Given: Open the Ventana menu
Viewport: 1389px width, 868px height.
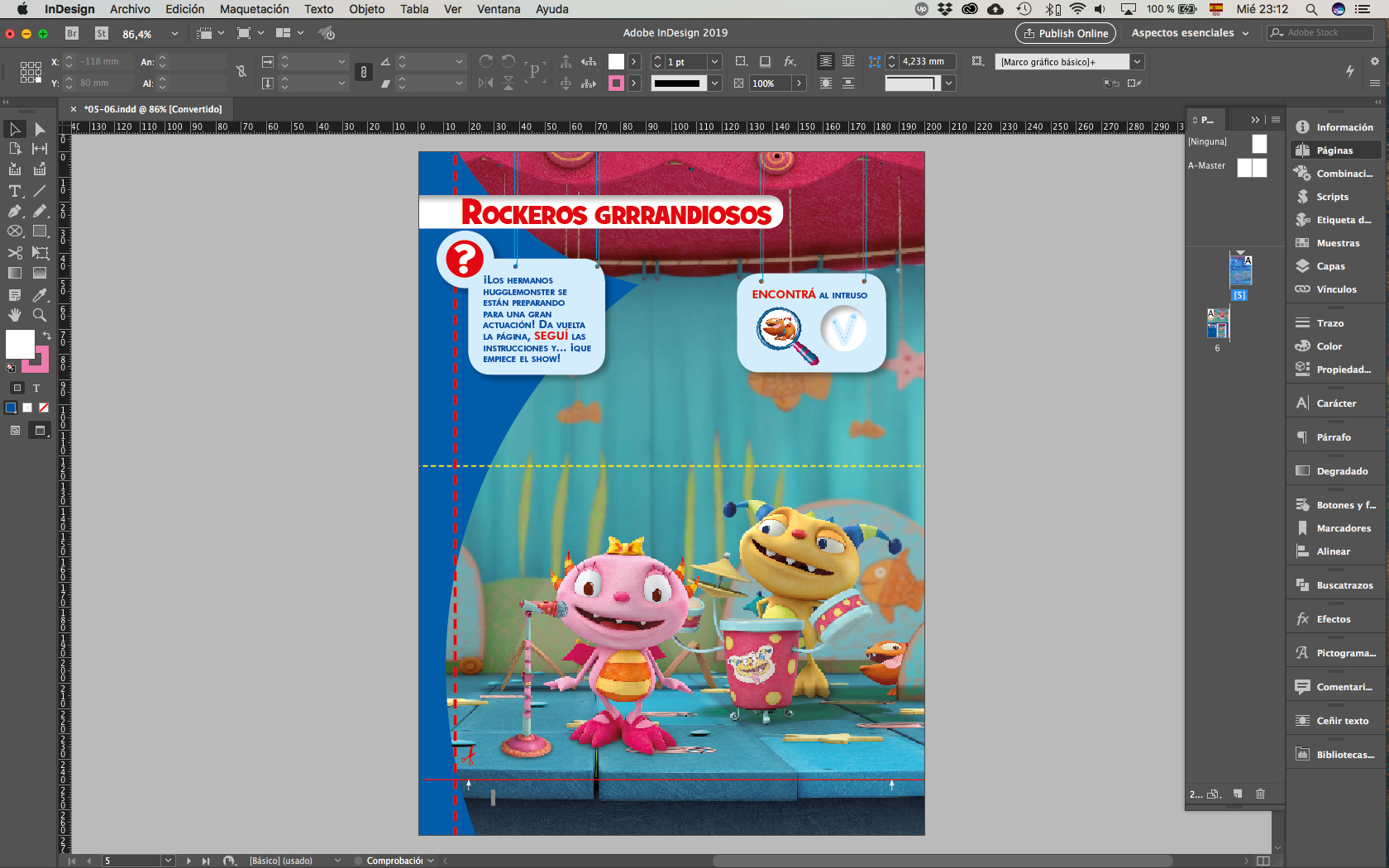Looking at the screenshot, I should point(499,9).
